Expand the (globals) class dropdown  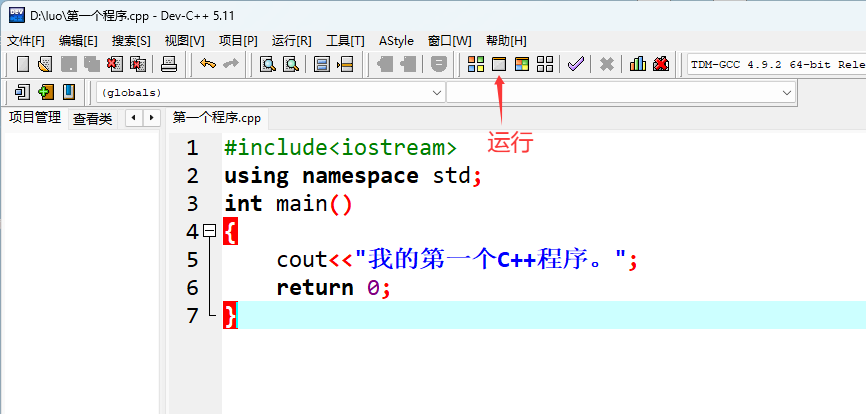(x=436, y=93)
